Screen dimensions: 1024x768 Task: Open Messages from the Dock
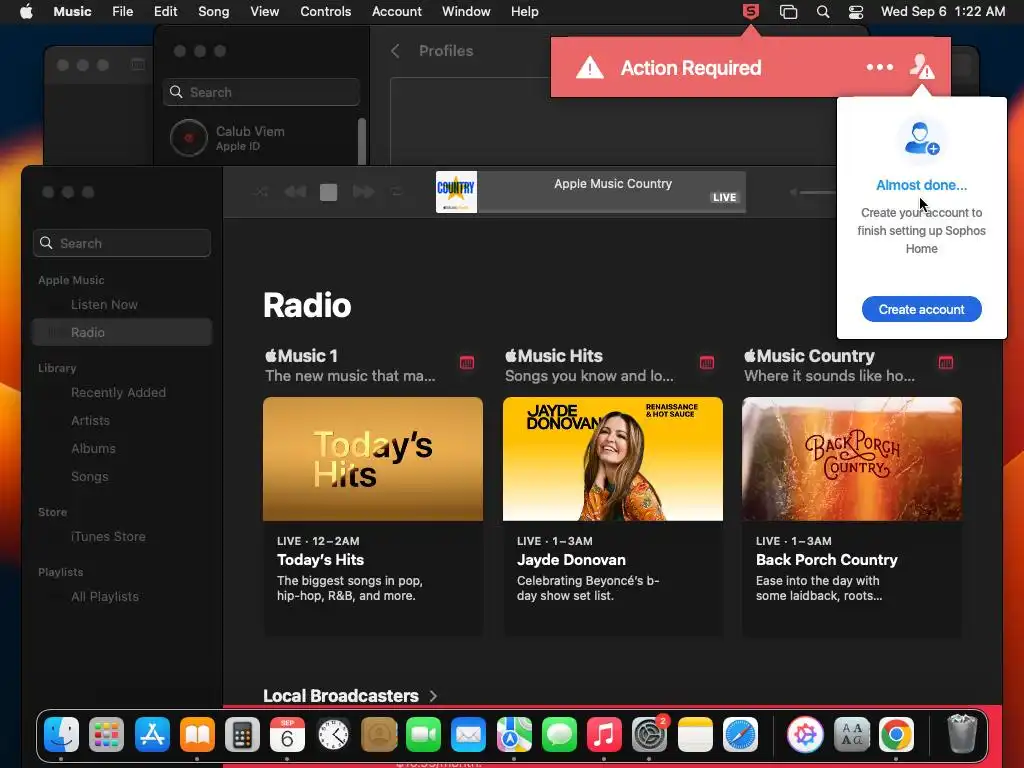point(559,735)
